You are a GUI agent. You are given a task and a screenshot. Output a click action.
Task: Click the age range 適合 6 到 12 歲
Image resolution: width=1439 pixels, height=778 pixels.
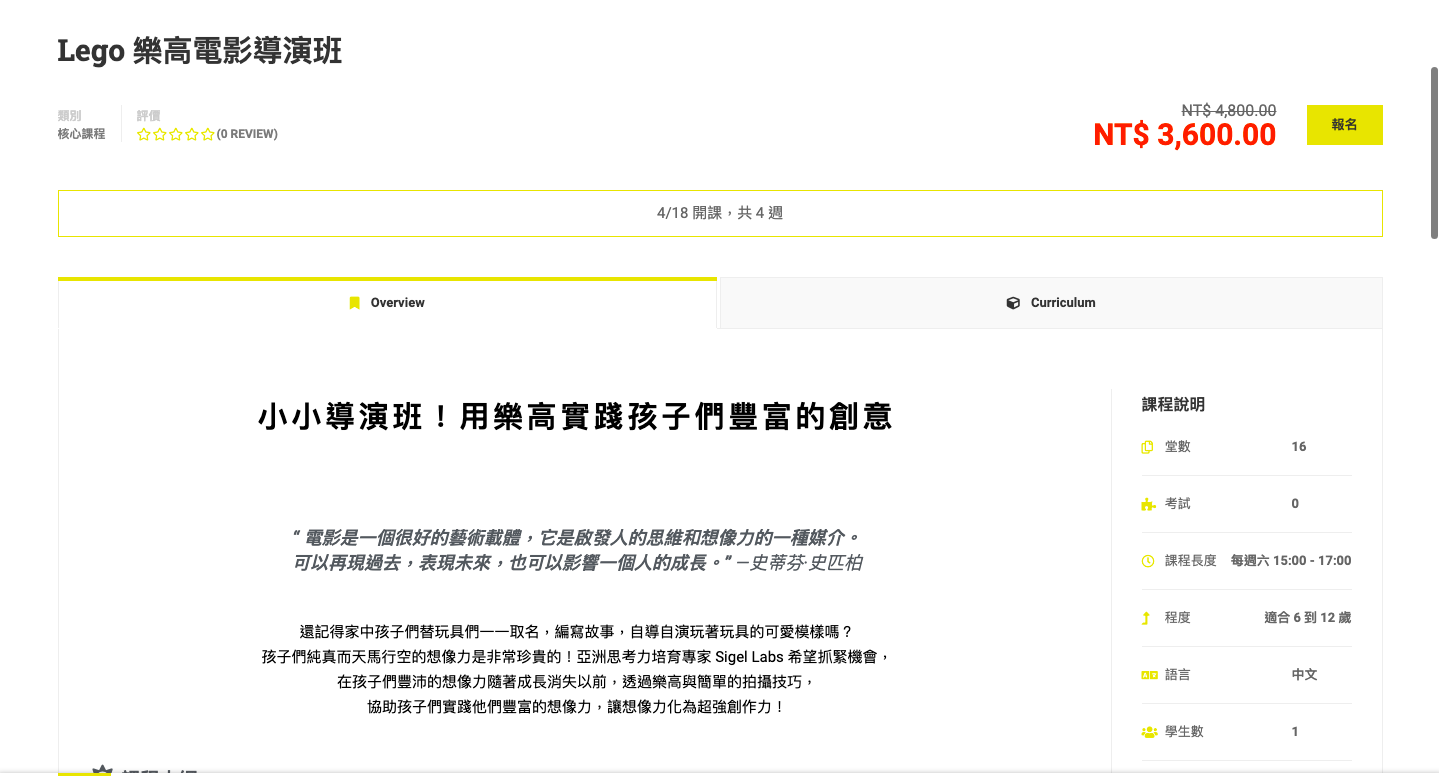(1307, 618)
